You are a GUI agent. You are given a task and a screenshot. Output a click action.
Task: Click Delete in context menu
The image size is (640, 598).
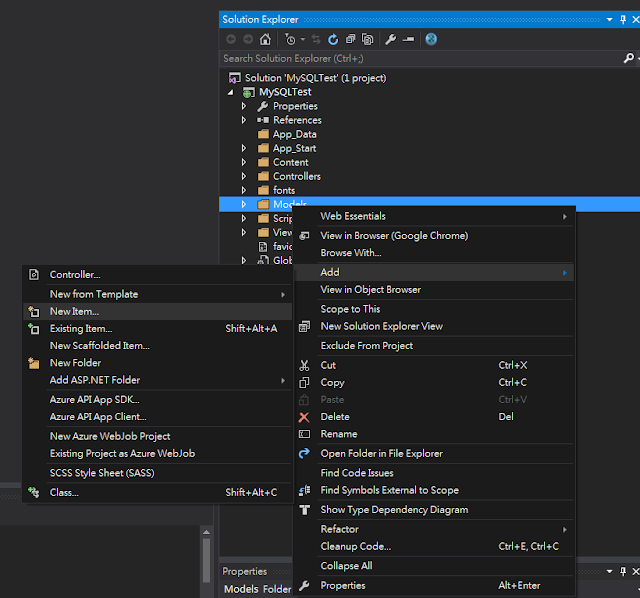[433, 417]
